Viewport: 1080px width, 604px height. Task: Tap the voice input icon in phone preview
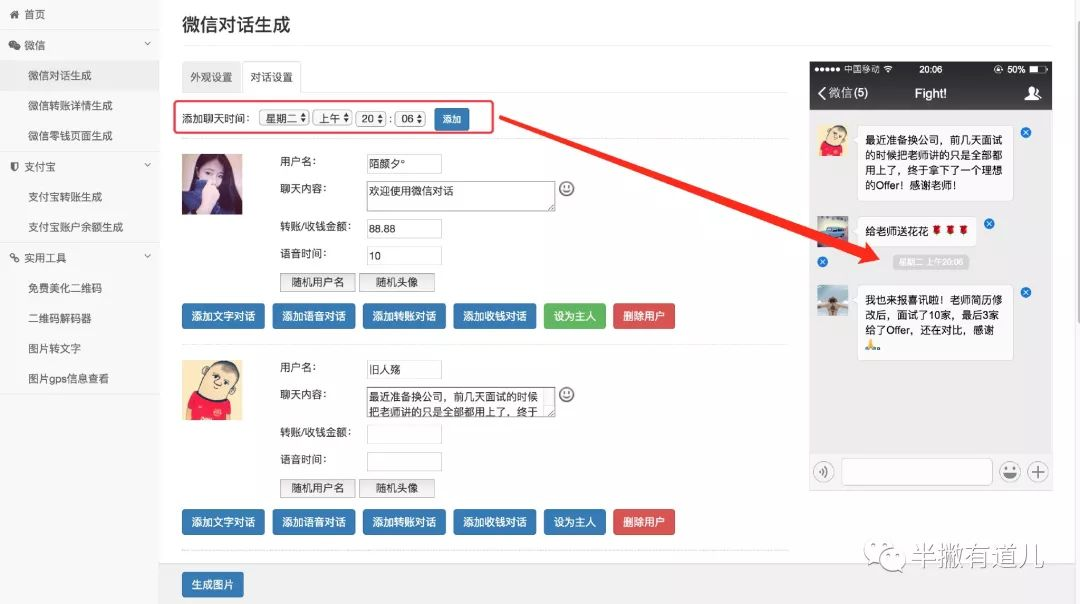pos(824,472)
